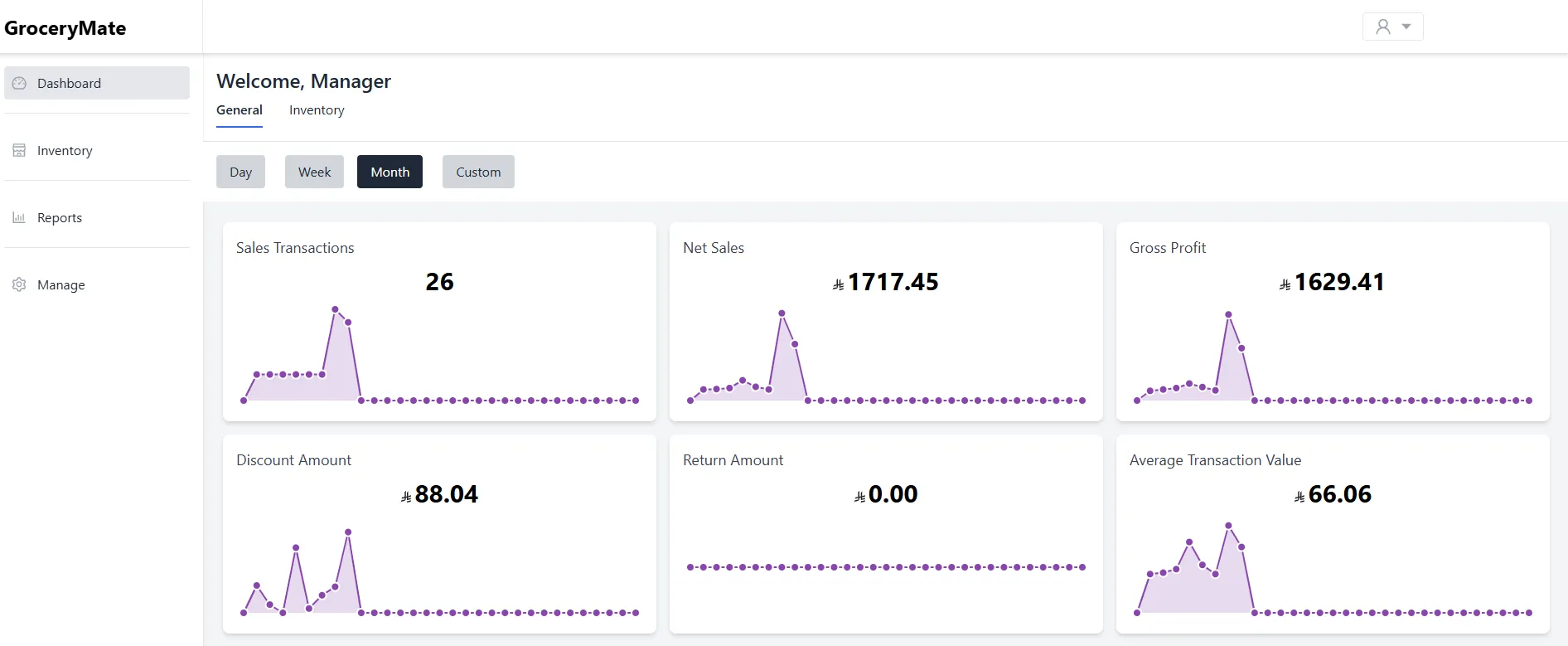
Task: Go to Manage in the sidebar
Action: tap(60, 284)
